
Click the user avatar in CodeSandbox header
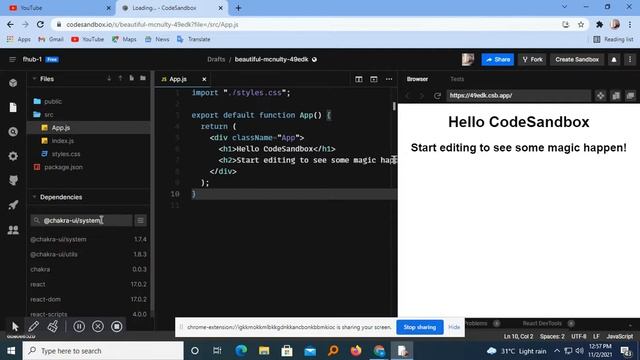[x=468, y=60]
